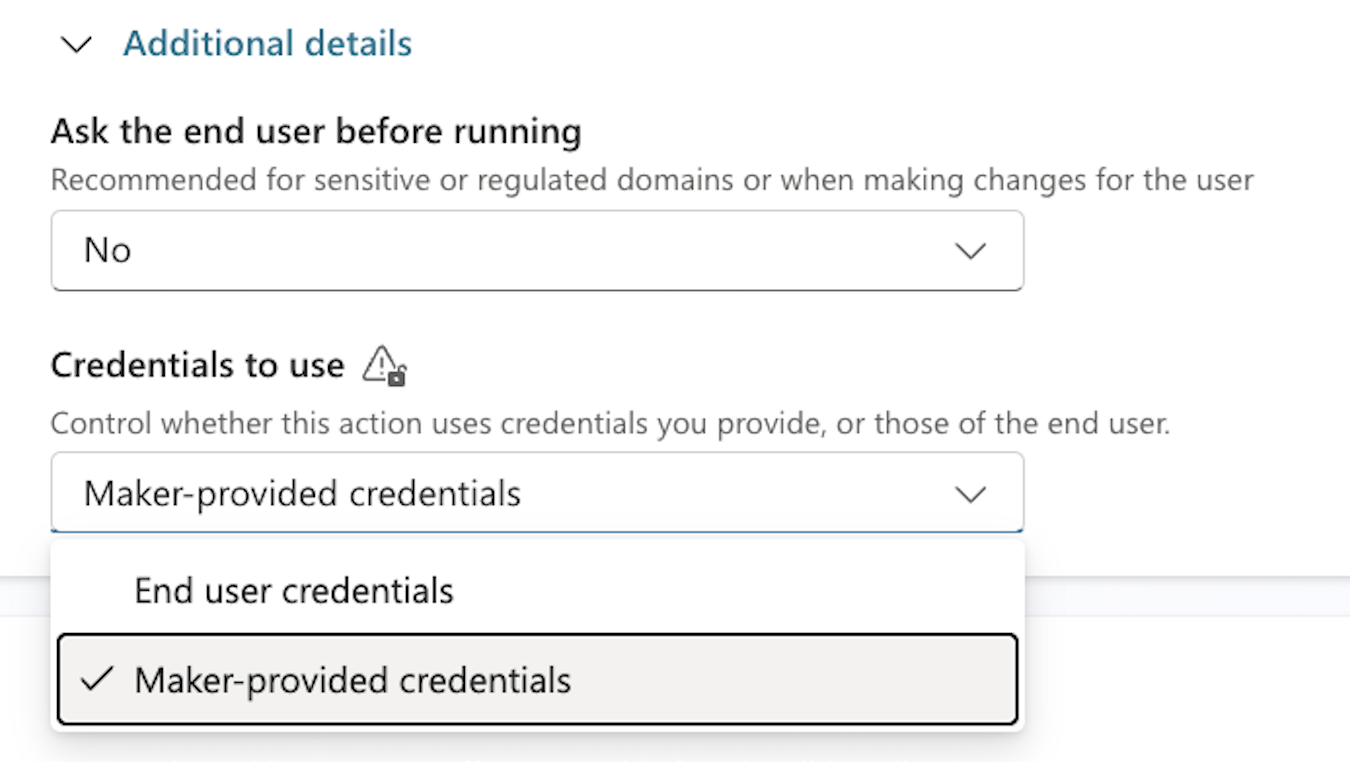Select the End user credentials option
Viewport: 1350px width, 762px height.
[x=537, y=591]
